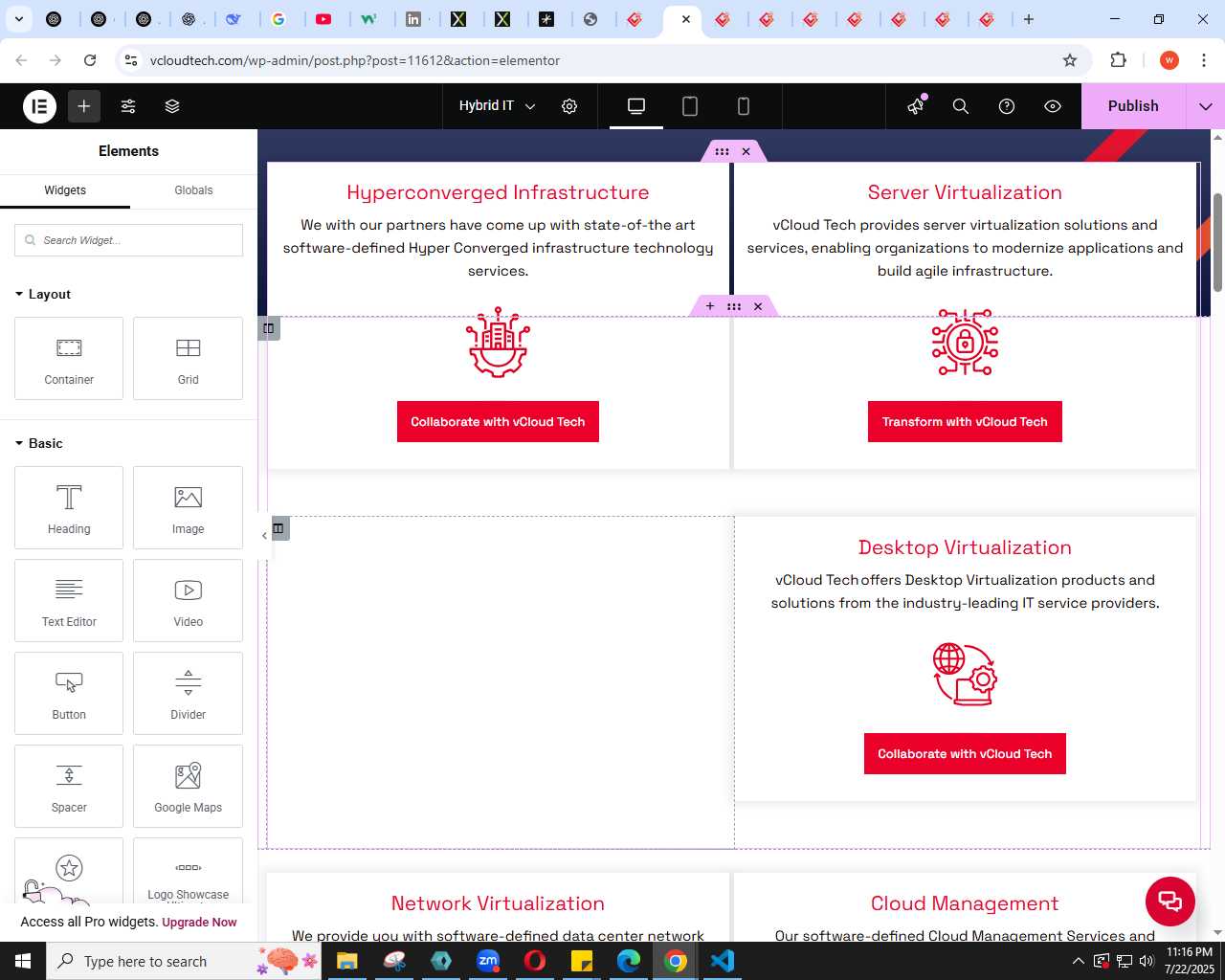Click the Add Element plus button

pyautogui.click(x=84, y=106)
